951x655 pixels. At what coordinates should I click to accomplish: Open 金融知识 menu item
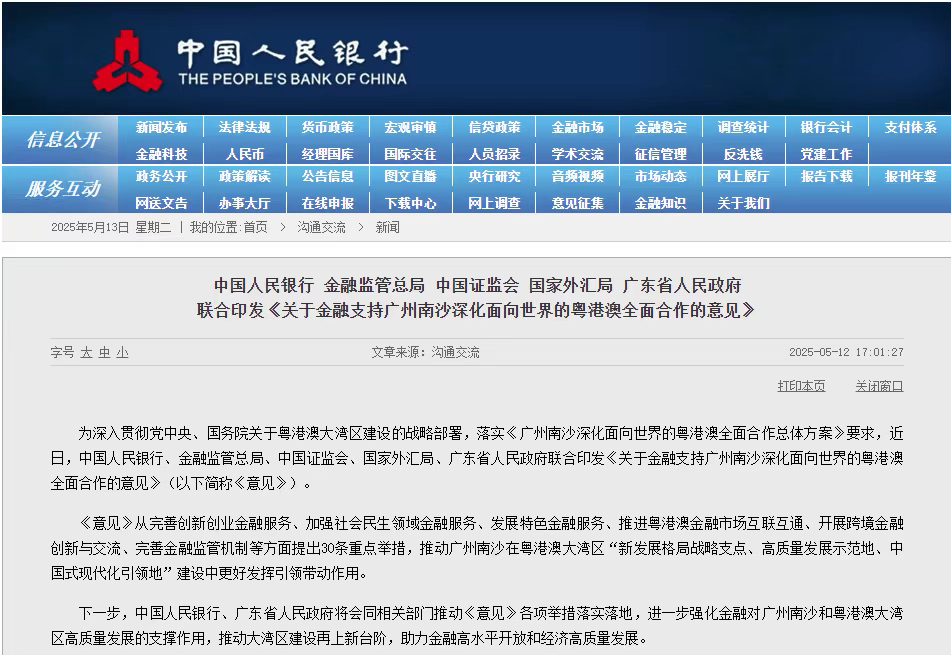tap(660, 203)
